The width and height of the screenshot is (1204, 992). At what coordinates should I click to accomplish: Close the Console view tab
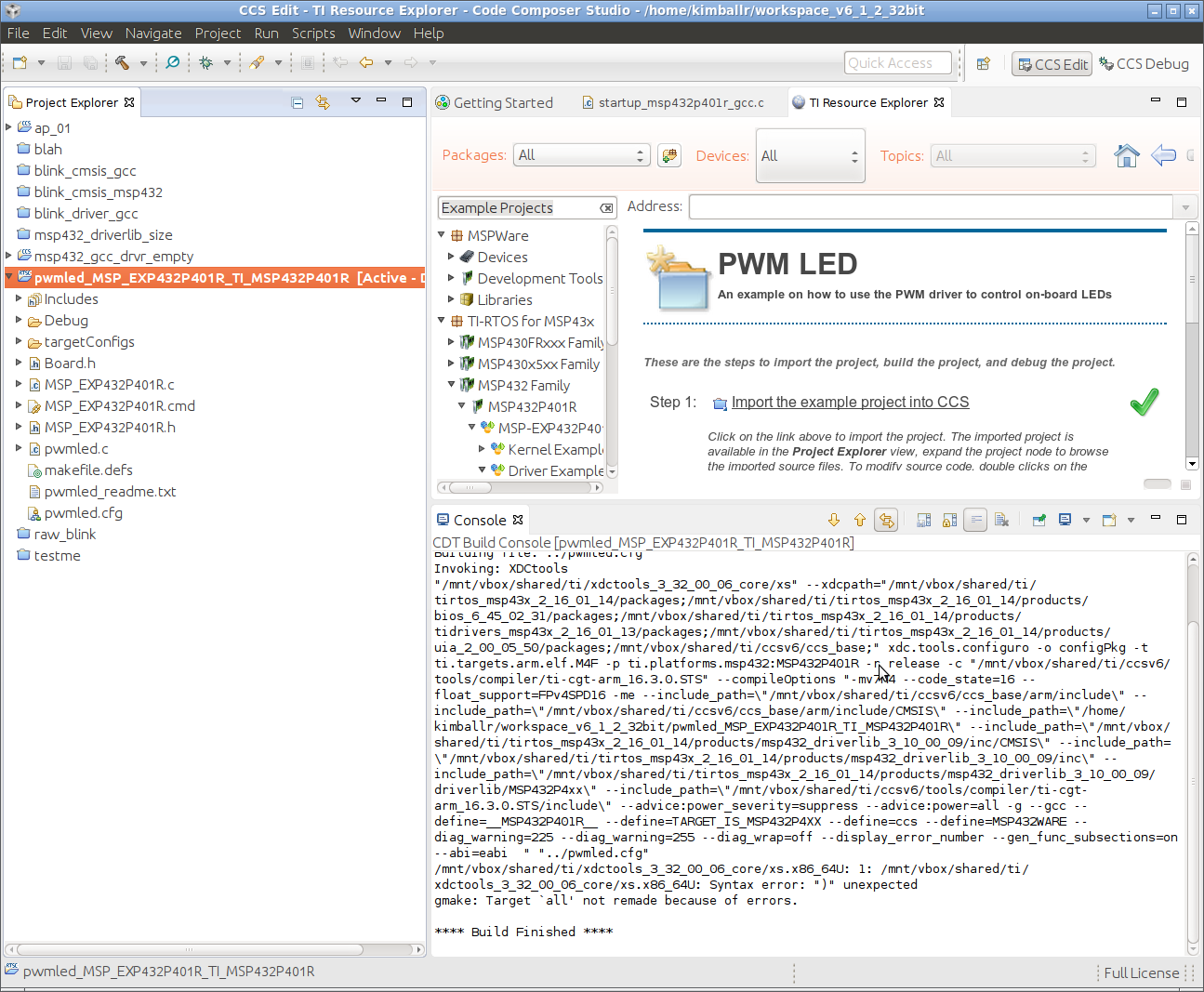[x=518, y=520]
